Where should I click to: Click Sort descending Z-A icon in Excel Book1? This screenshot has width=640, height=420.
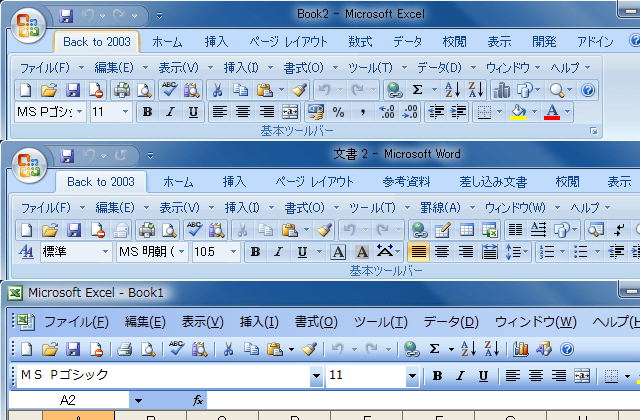pos(492,349)
